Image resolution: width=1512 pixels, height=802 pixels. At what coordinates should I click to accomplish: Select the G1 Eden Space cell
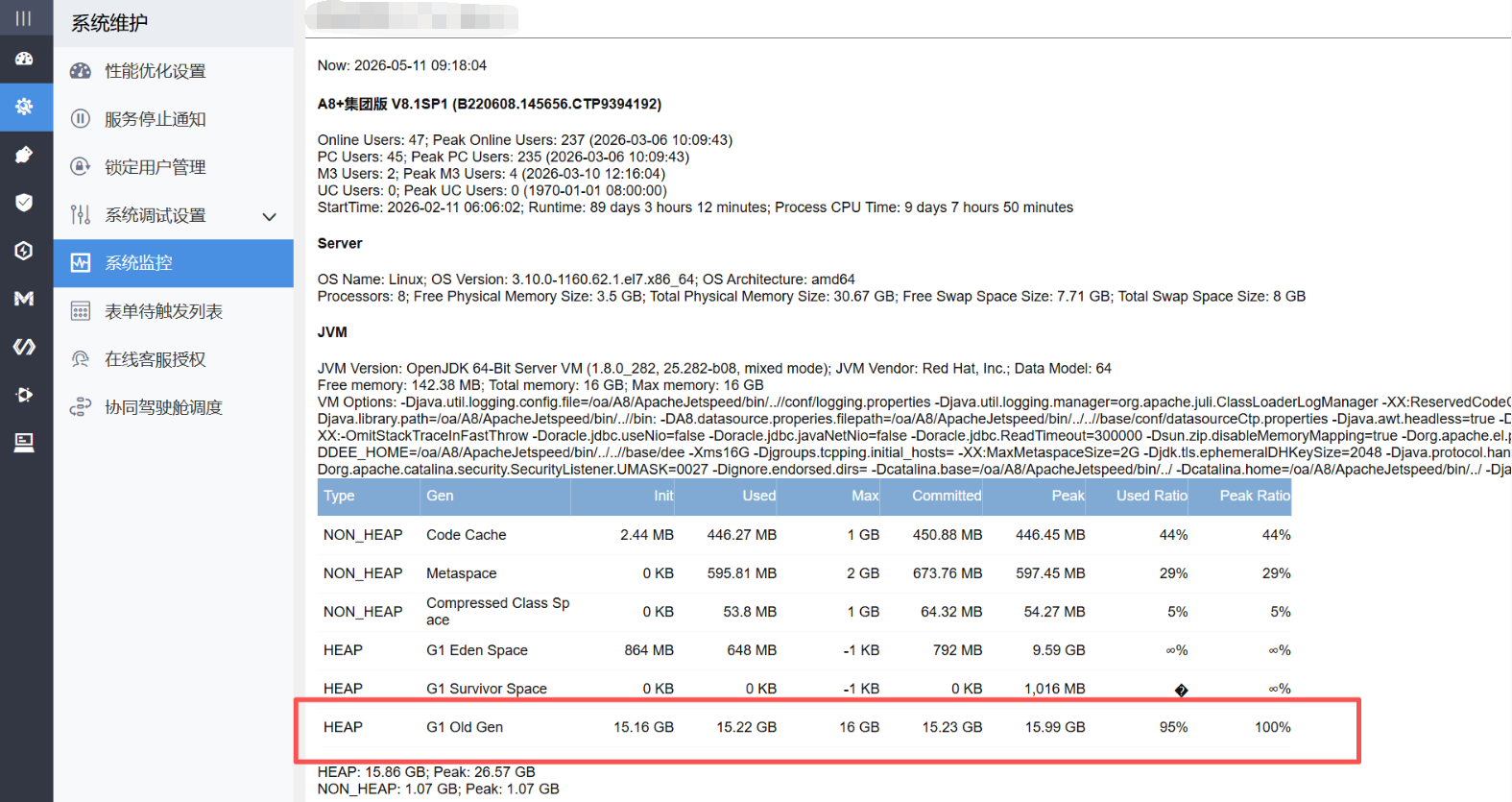[477, 650]
